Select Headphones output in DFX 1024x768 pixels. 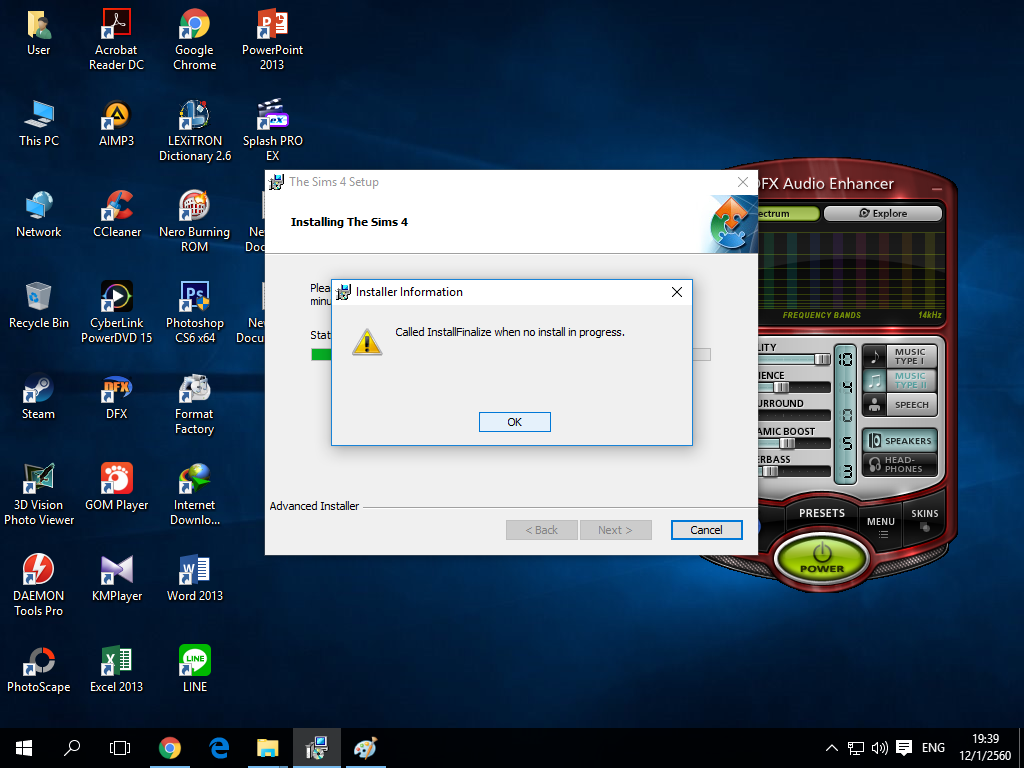(x=900, y=464)
